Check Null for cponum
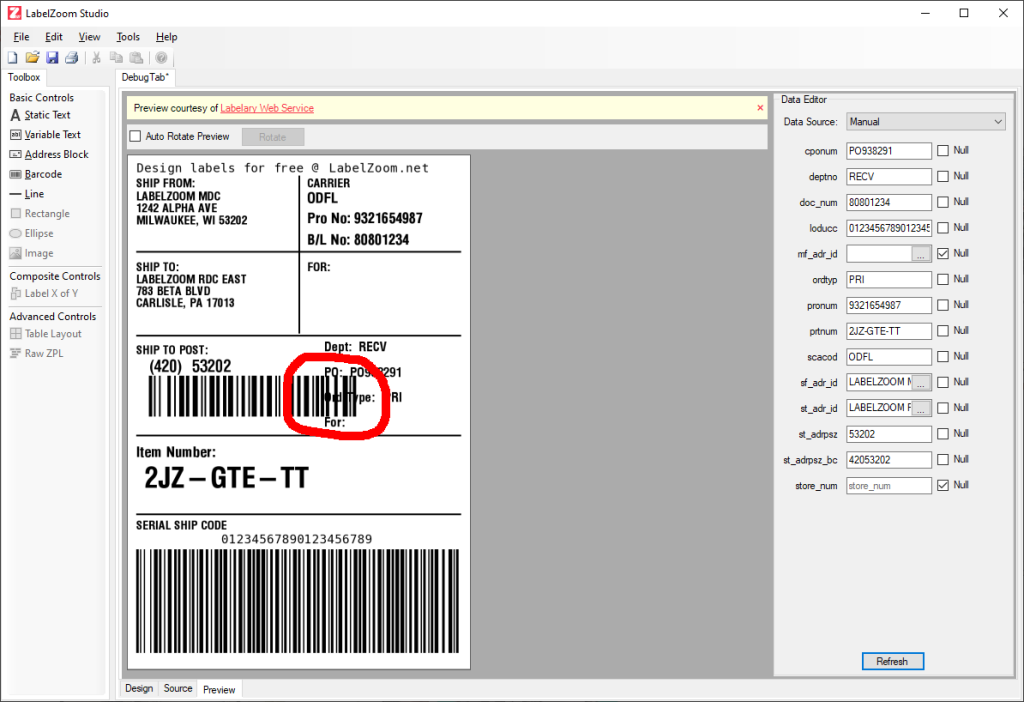The image size is (1024, 702). [x=943, y=151]
